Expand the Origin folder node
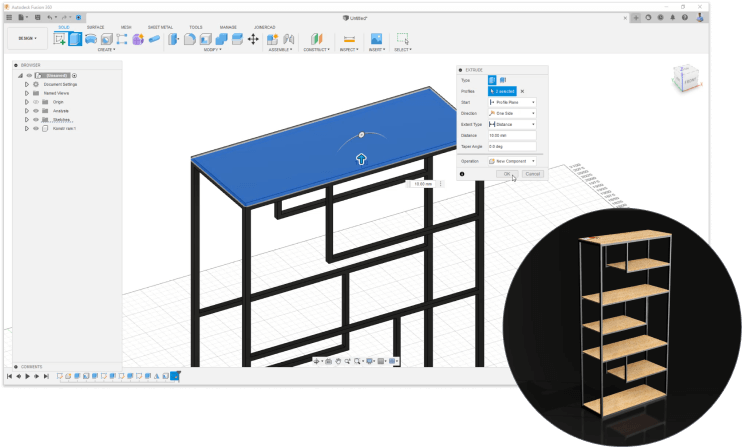The width and height of the screenshot is (742, 447). [26, 102]
